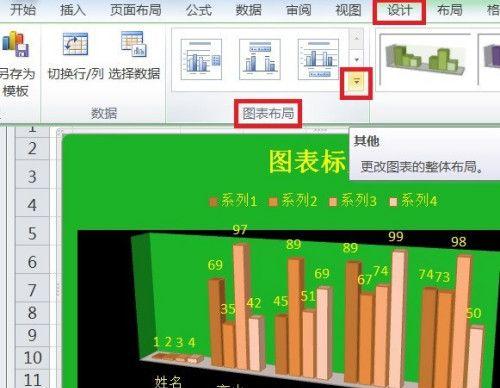Click the 选择数据 button label
The width and height of the screenshot is (500, 388).
coord(134,74)
